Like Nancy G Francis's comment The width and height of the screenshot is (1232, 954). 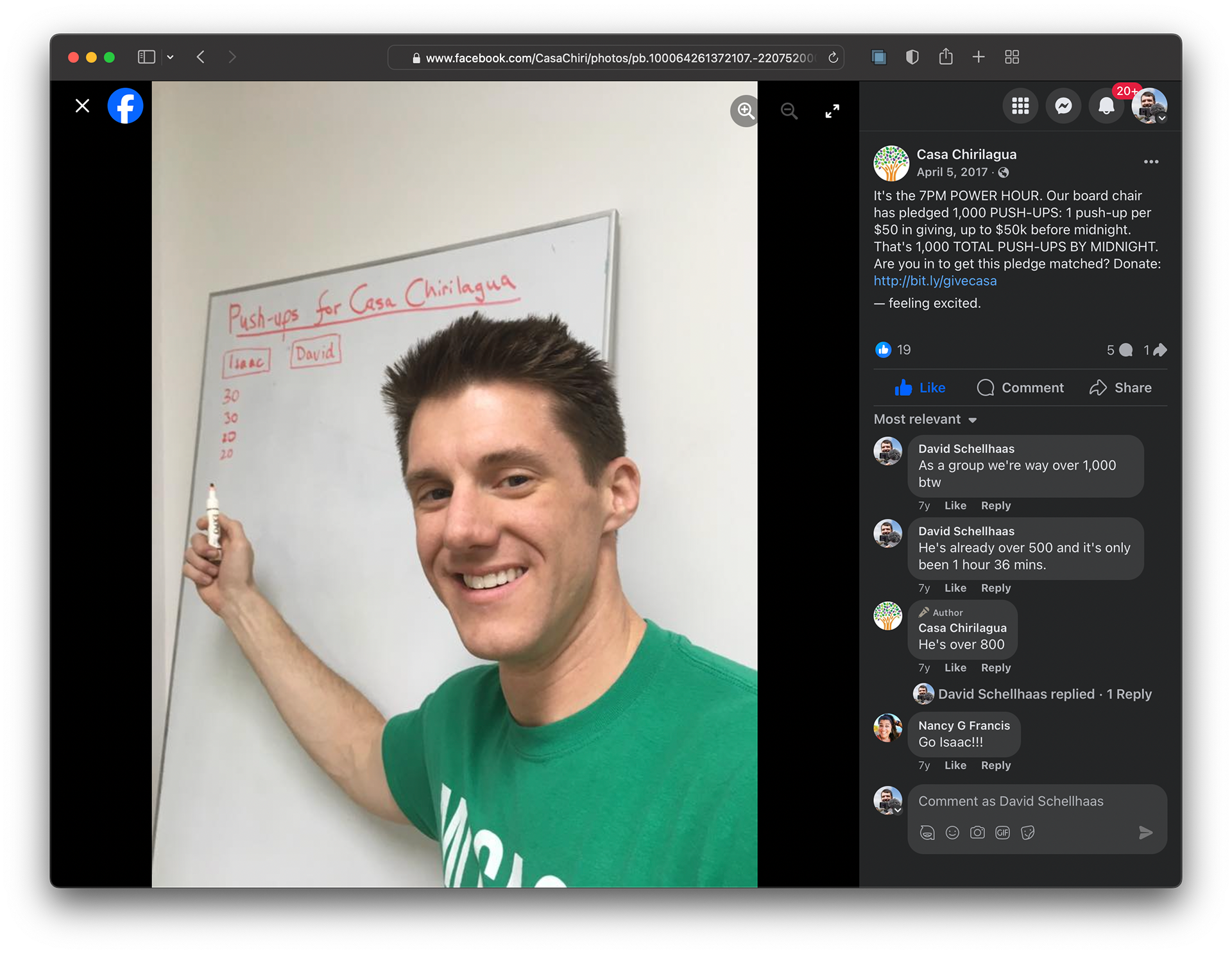coord(955,765)
